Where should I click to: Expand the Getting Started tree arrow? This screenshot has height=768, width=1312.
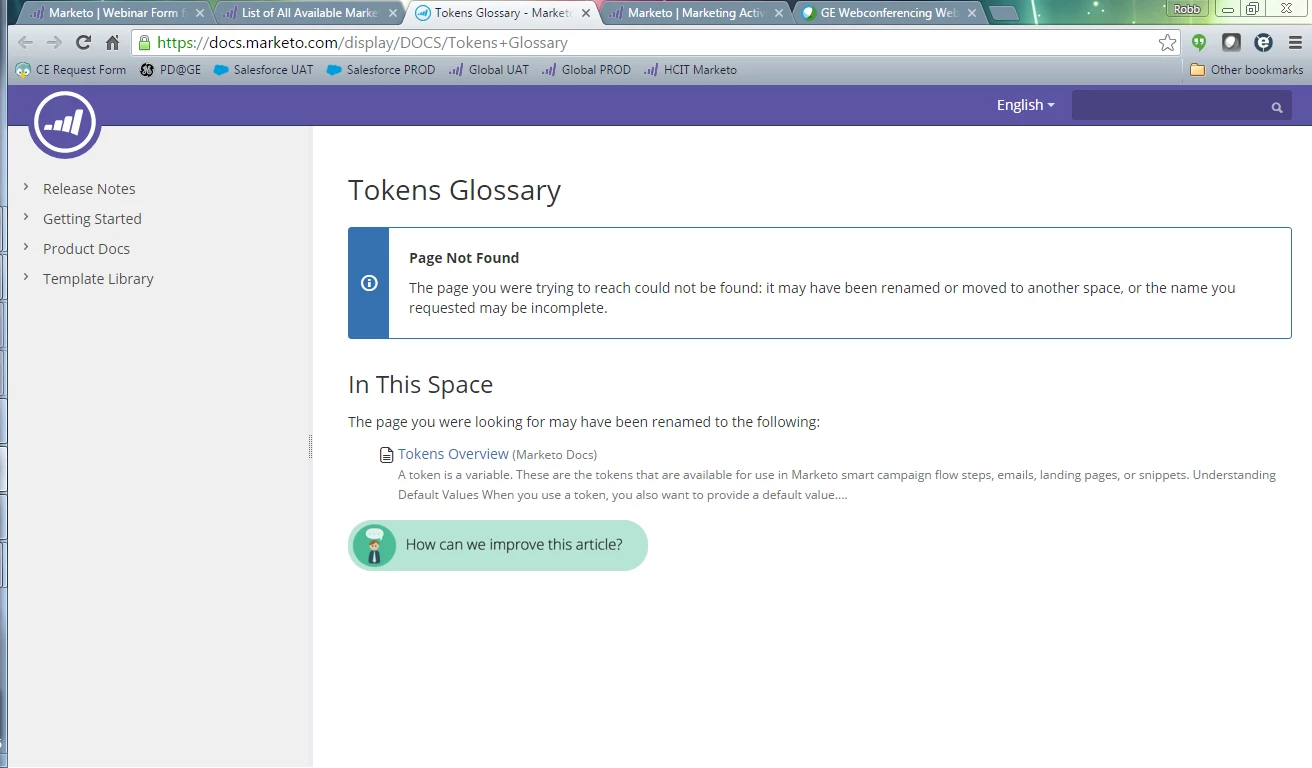coord(26,217)
